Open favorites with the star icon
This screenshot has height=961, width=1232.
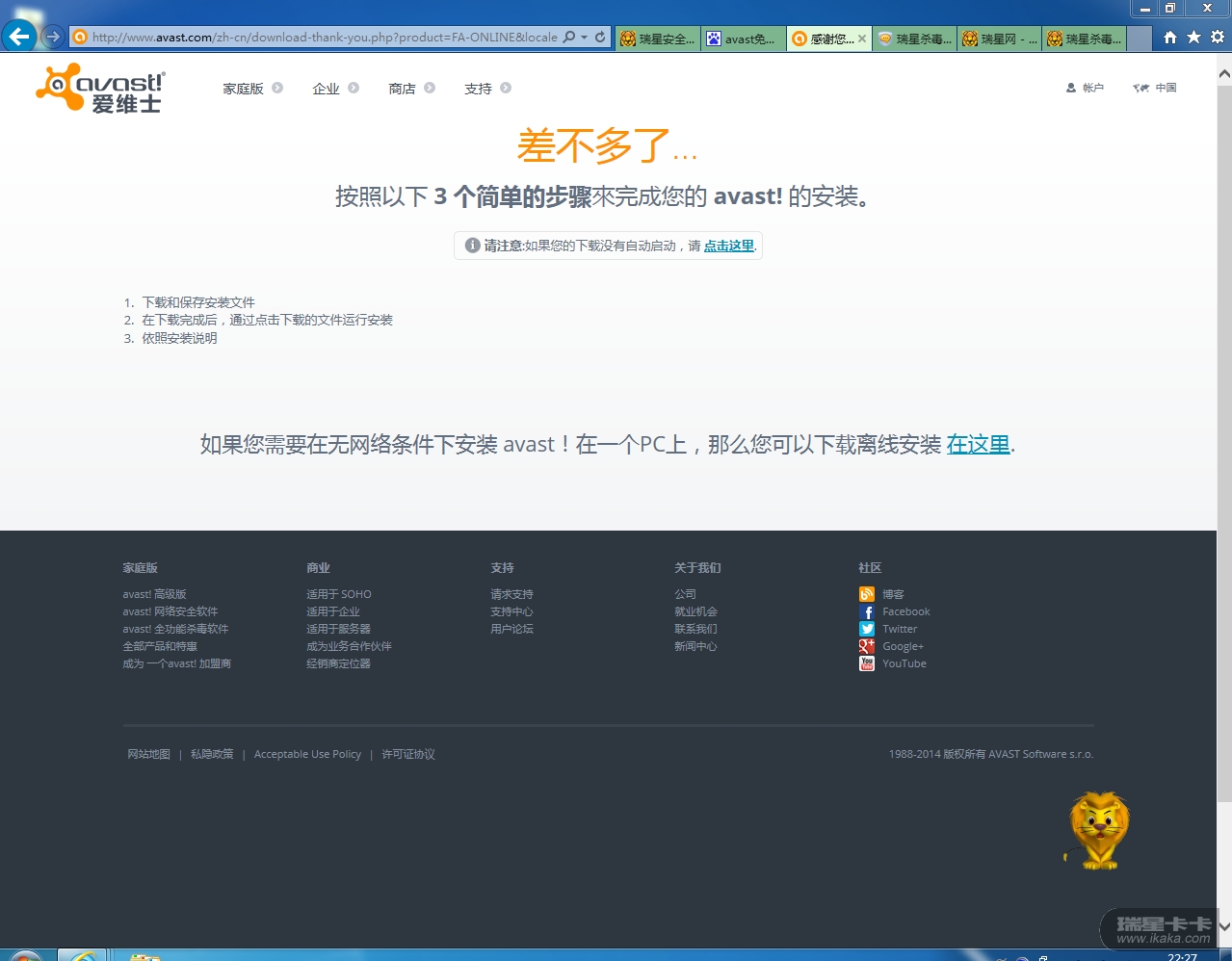(x=1193, y=37)
